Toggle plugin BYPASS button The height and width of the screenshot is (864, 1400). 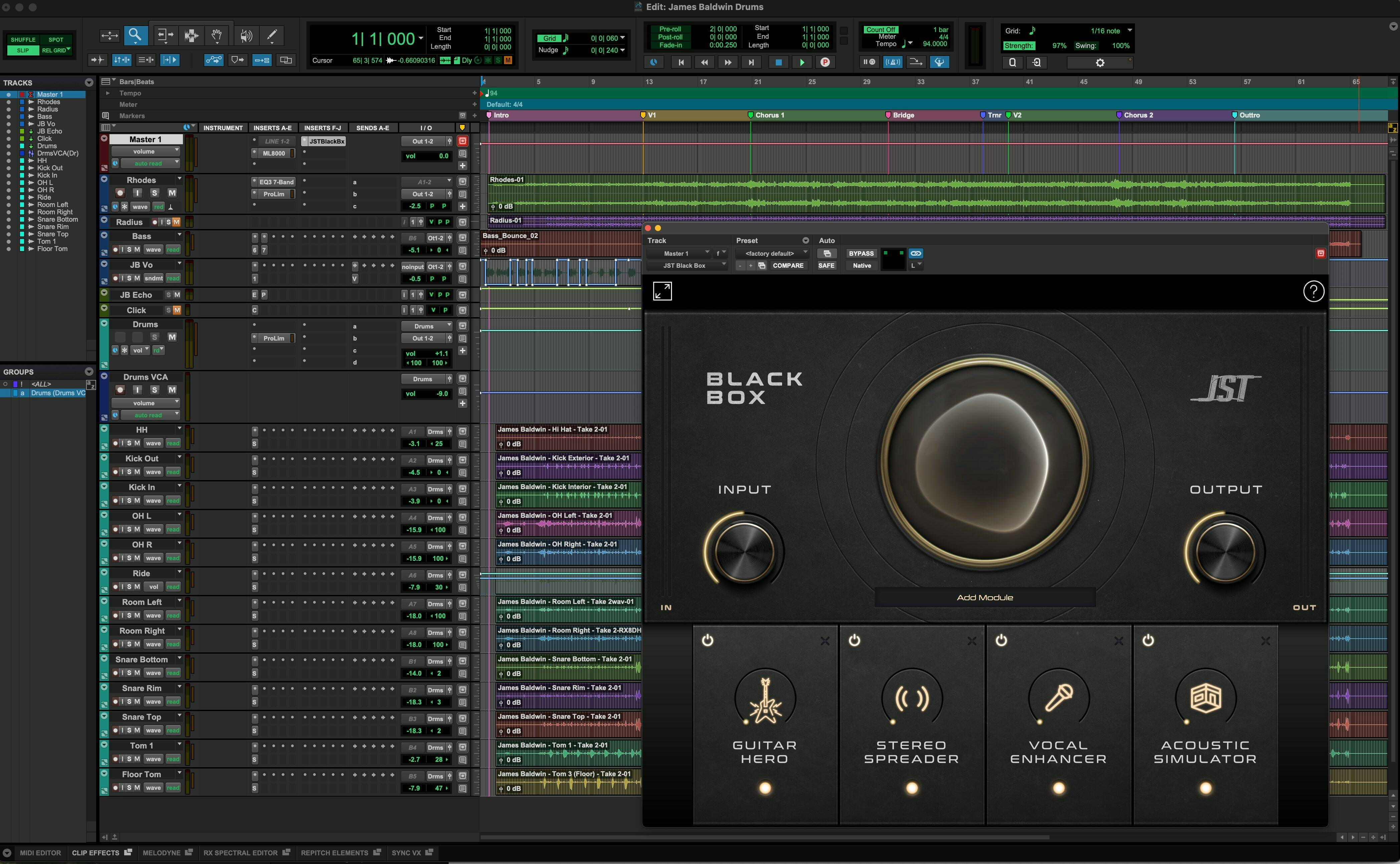(x=861, y=253)
